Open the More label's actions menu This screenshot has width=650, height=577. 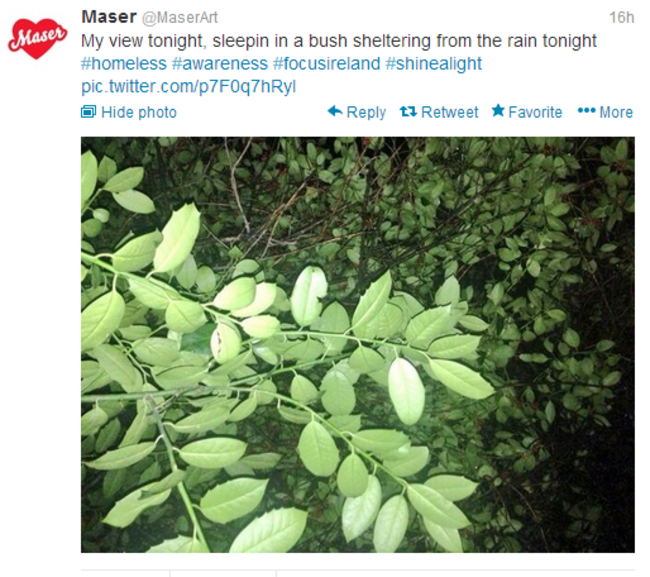point(616,112)
